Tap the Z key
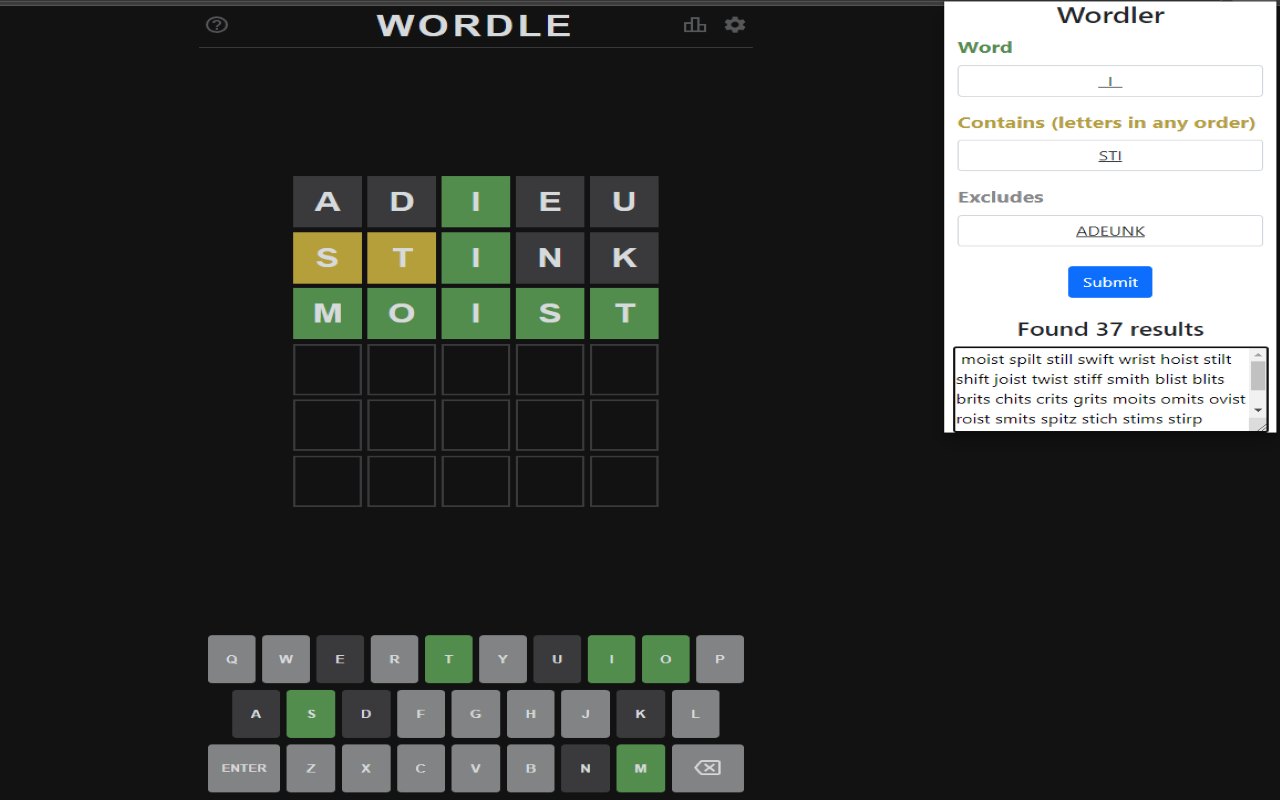The height and width of the screenshot is (800, 1280). (x=311, y=768)
